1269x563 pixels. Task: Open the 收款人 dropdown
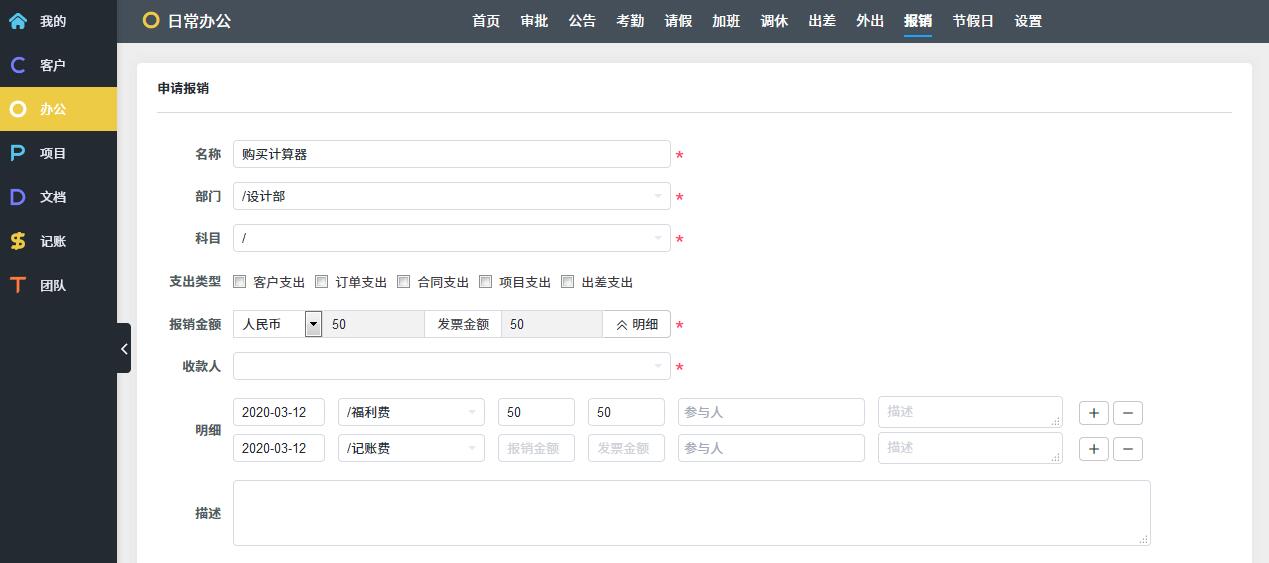(451, 366)
